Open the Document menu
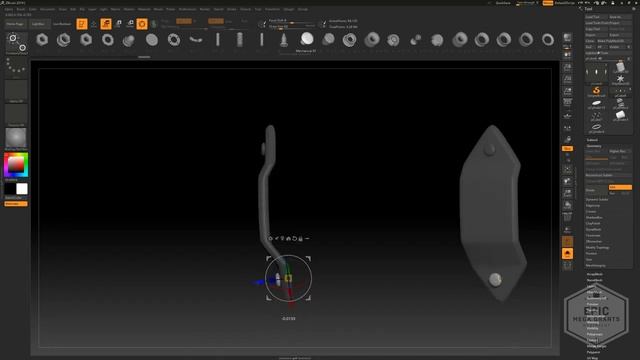 47,9
